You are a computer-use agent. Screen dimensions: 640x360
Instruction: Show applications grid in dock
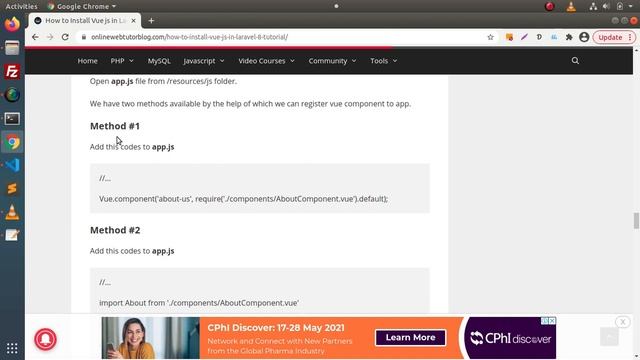coord(12,348)
